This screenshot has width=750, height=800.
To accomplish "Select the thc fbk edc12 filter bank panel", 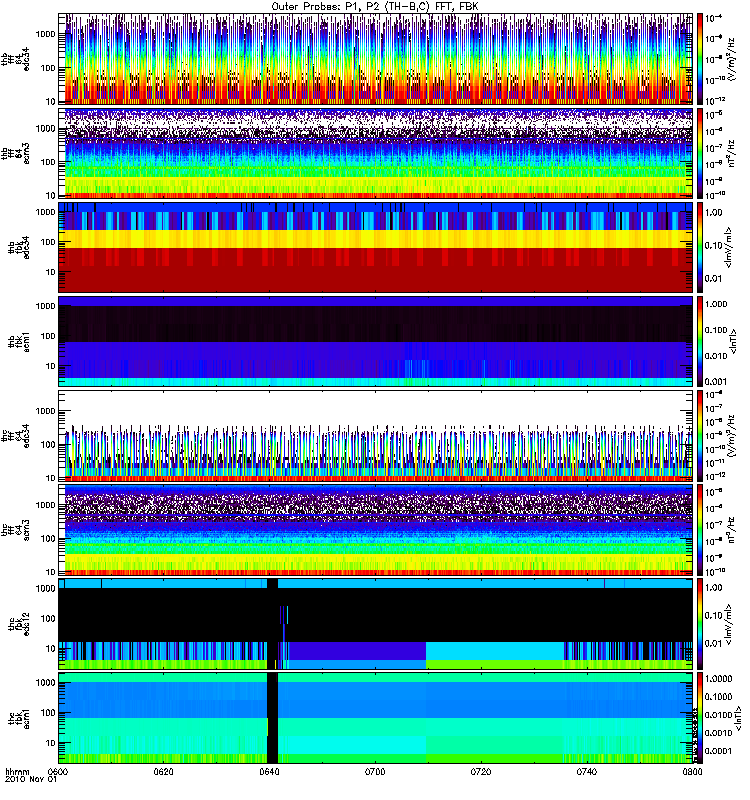I will pyautogui.click(x=376, y=624).
